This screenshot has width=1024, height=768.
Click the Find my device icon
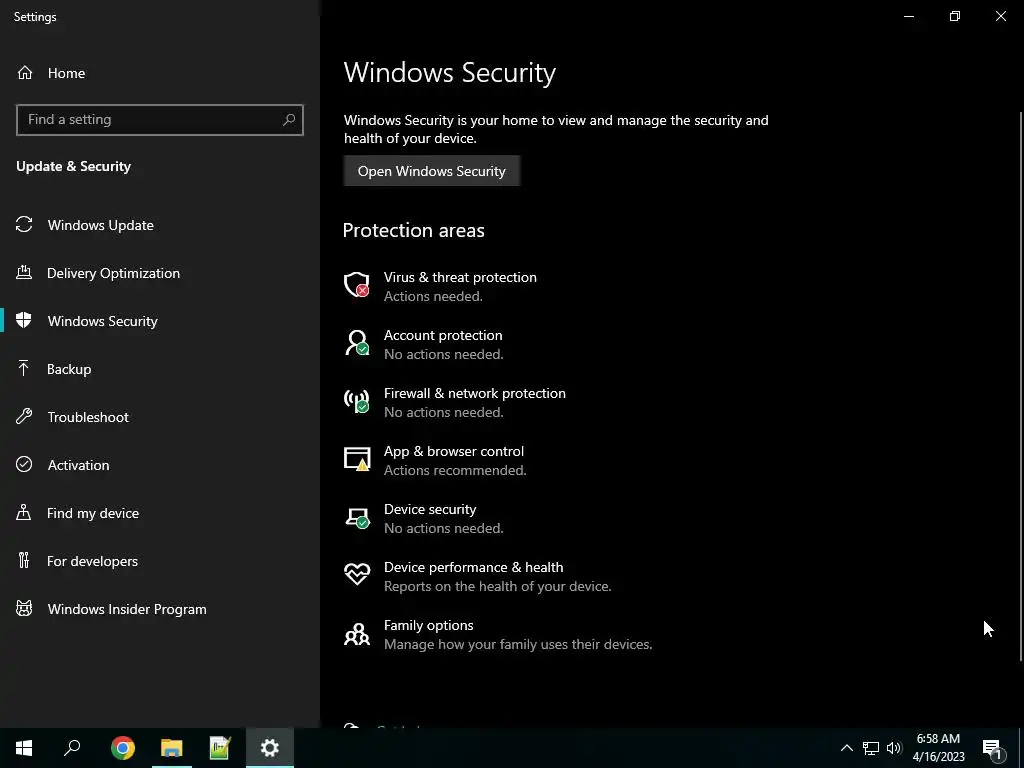coord(24,513)
